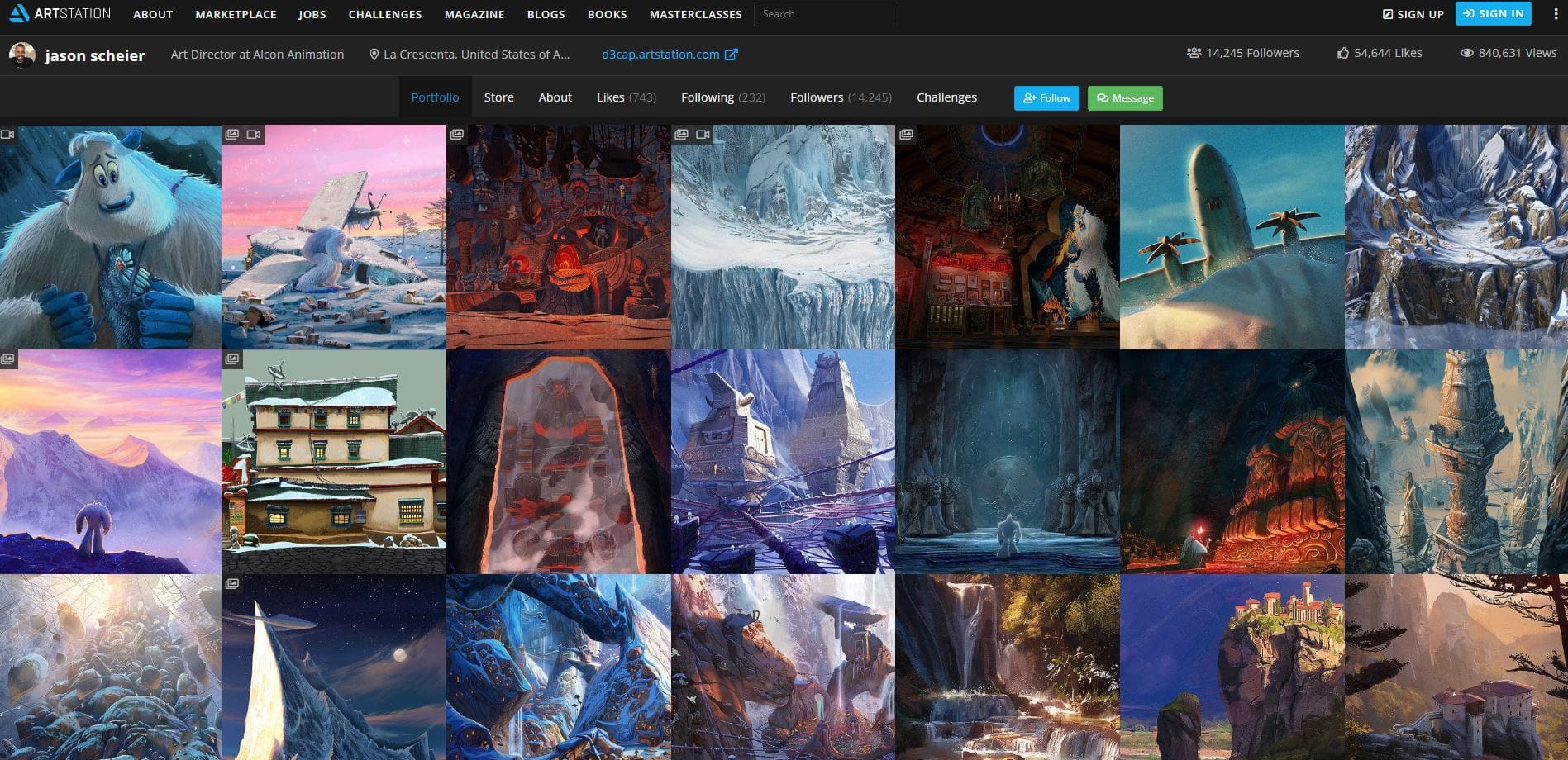Screen dimensions: 1568x760
Task: Open the vertical three-dot more menu
Action: tap(1556, 14)
